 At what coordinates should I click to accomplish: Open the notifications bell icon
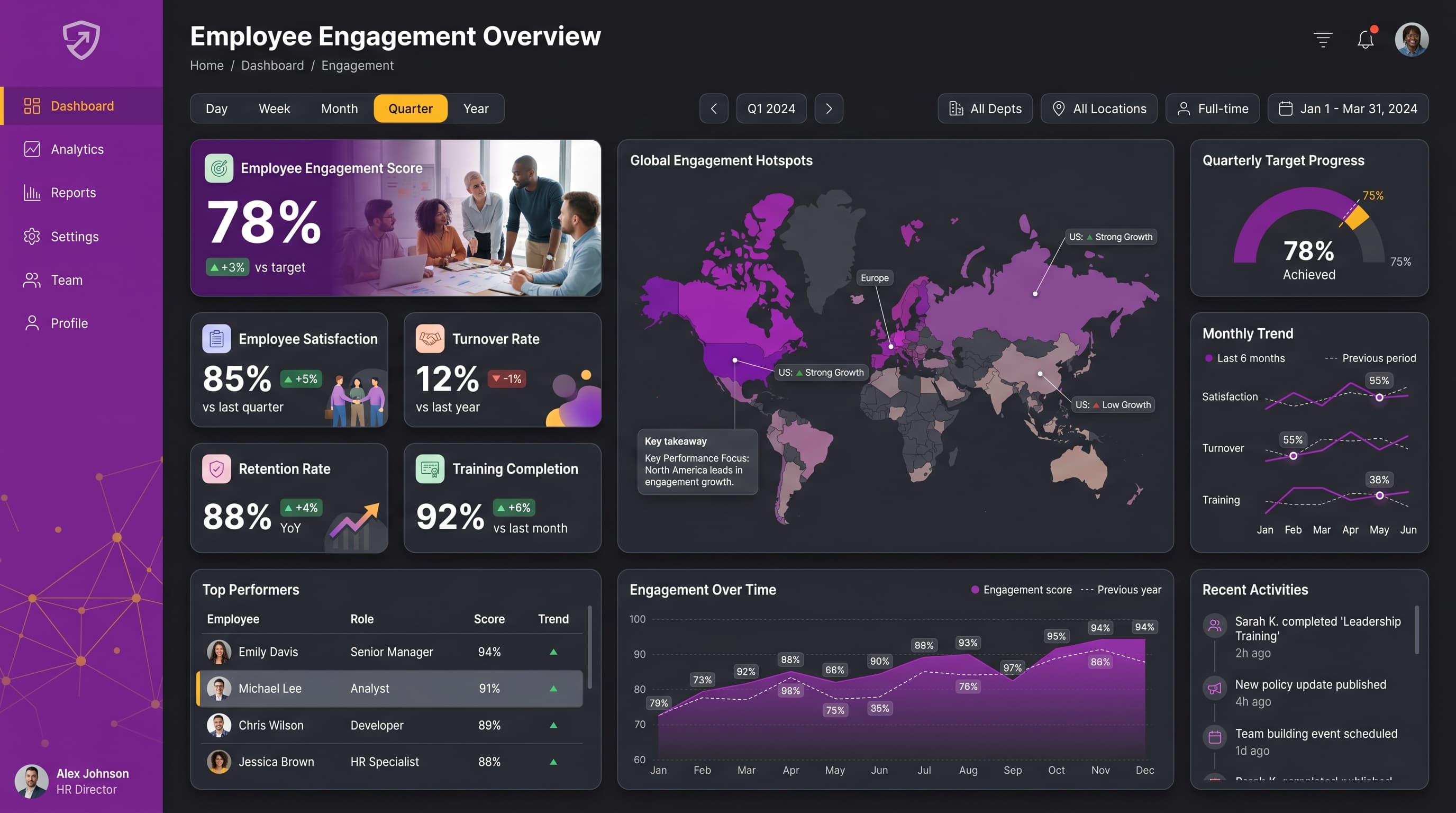tap(1366, 40)
